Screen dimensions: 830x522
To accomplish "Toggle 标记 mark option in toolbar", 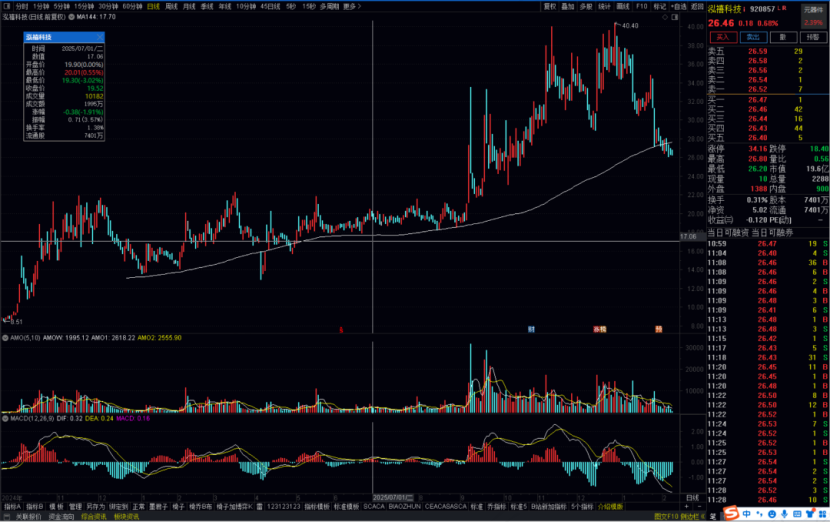I will tap(659, 5).
